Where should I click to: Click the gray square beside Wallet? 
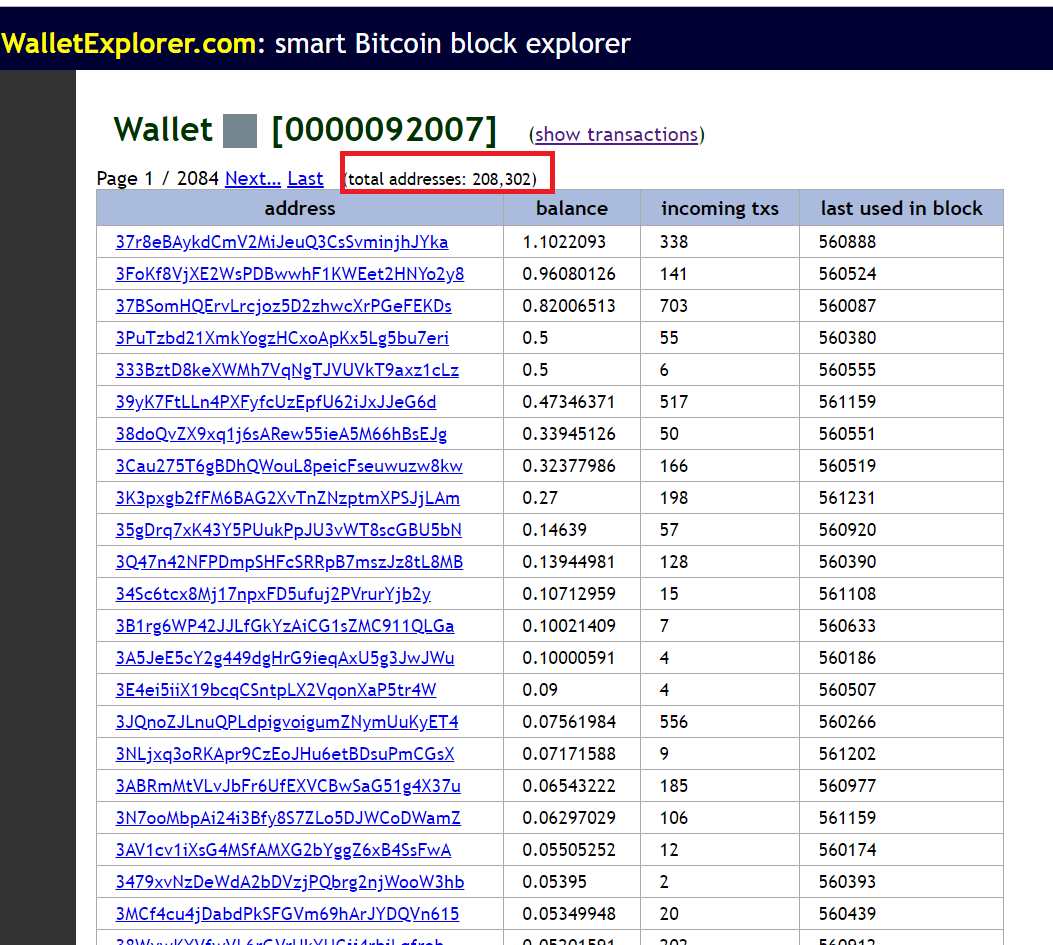tap(240, 131)
